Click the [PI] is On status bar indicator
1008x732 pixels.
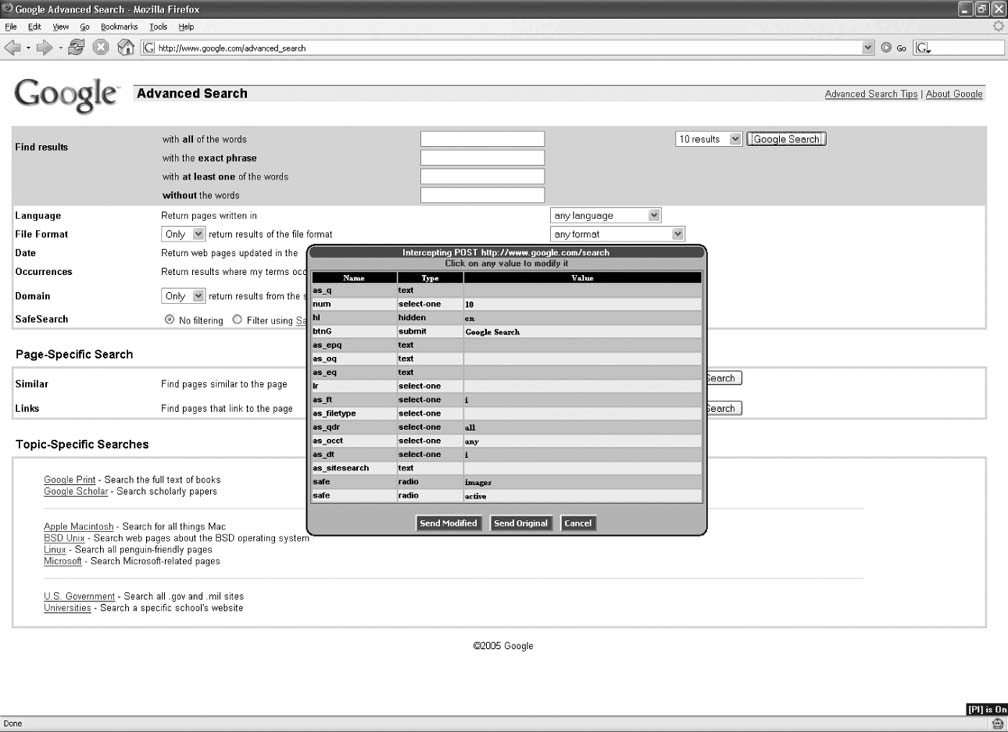tap(985, 709)
